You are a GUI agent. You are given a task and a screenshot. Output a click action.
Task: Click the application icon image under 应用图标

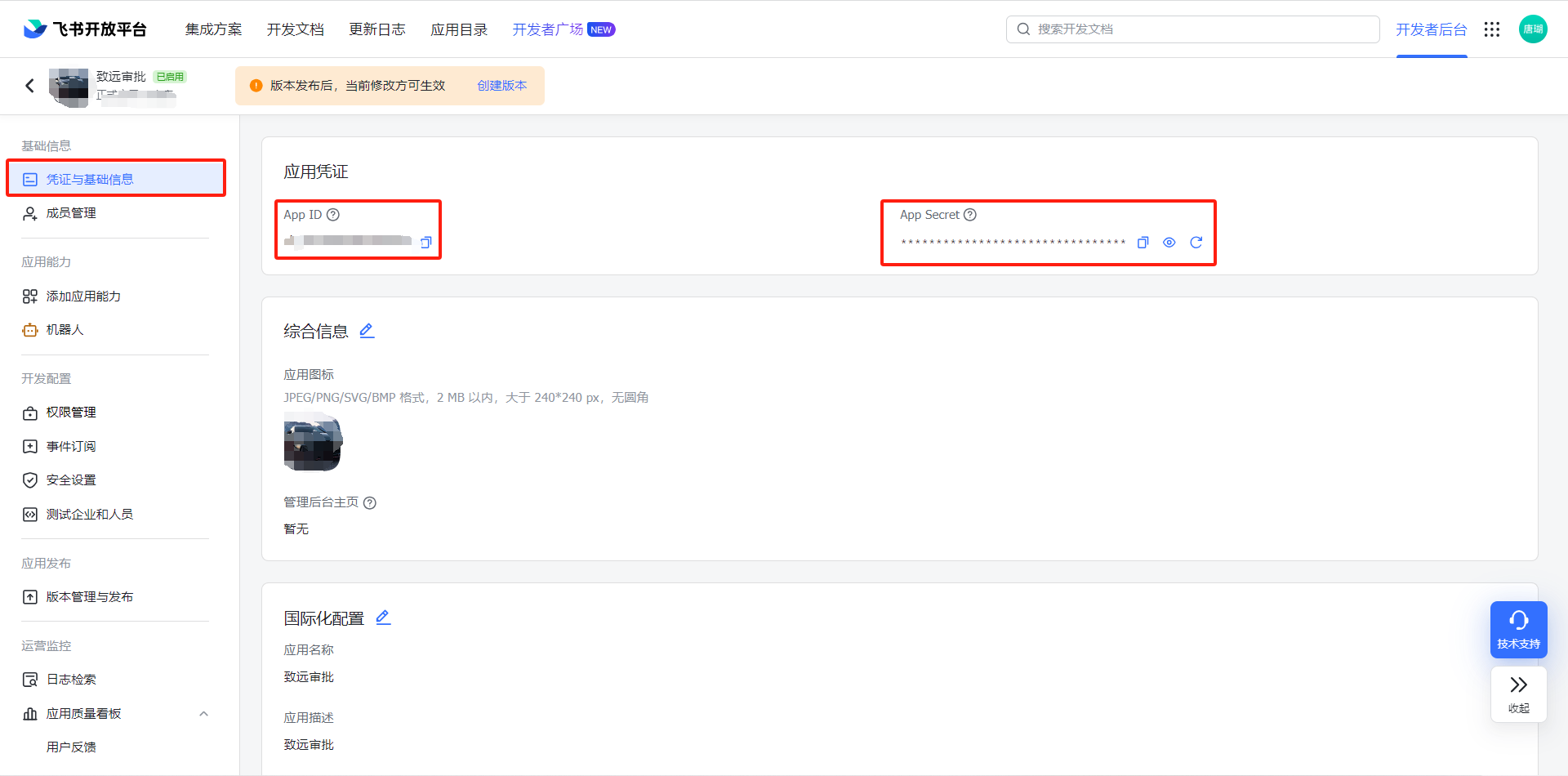click(313, 442)
